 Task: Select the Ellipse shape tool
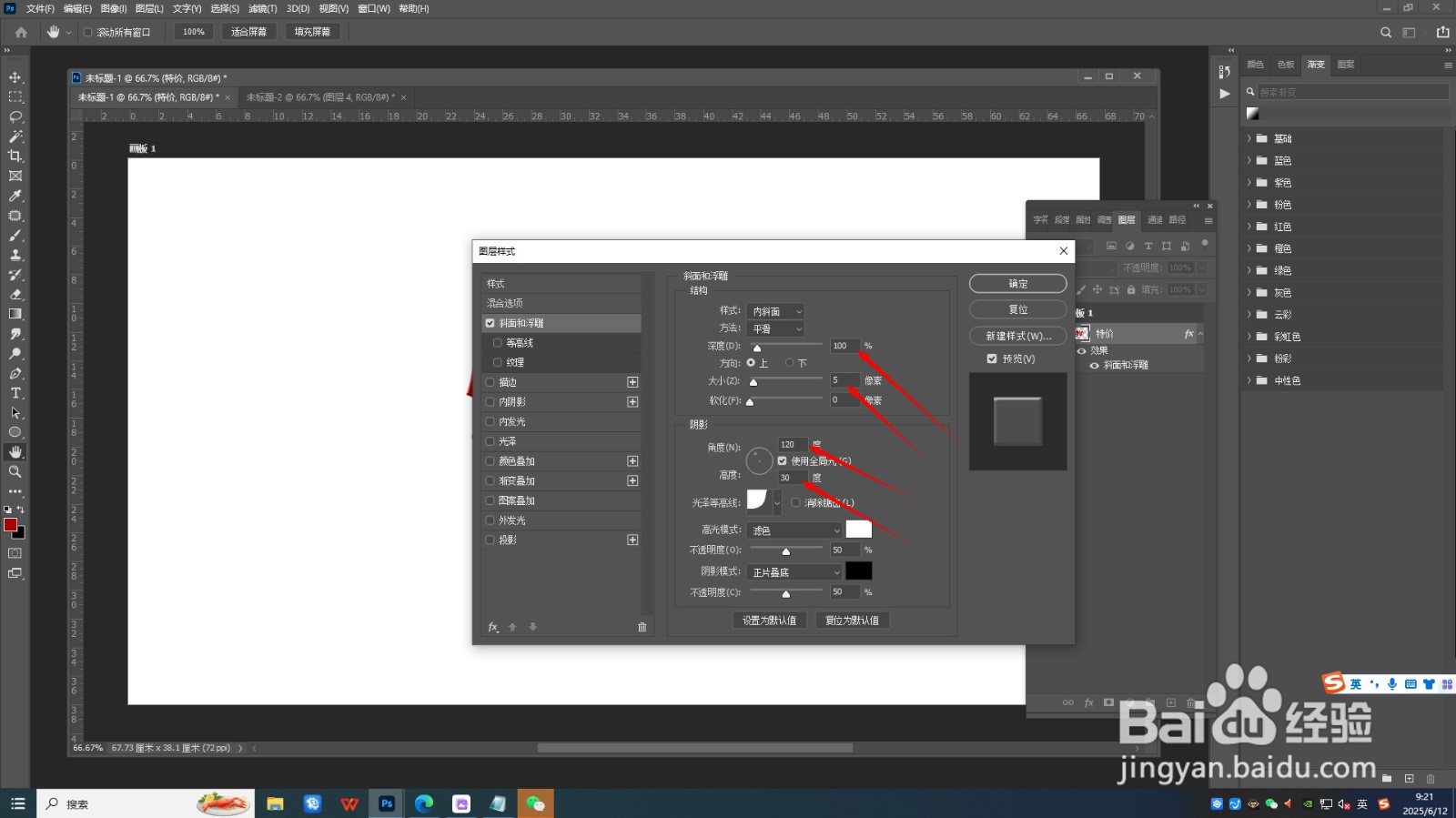click(x=15, y=432)
